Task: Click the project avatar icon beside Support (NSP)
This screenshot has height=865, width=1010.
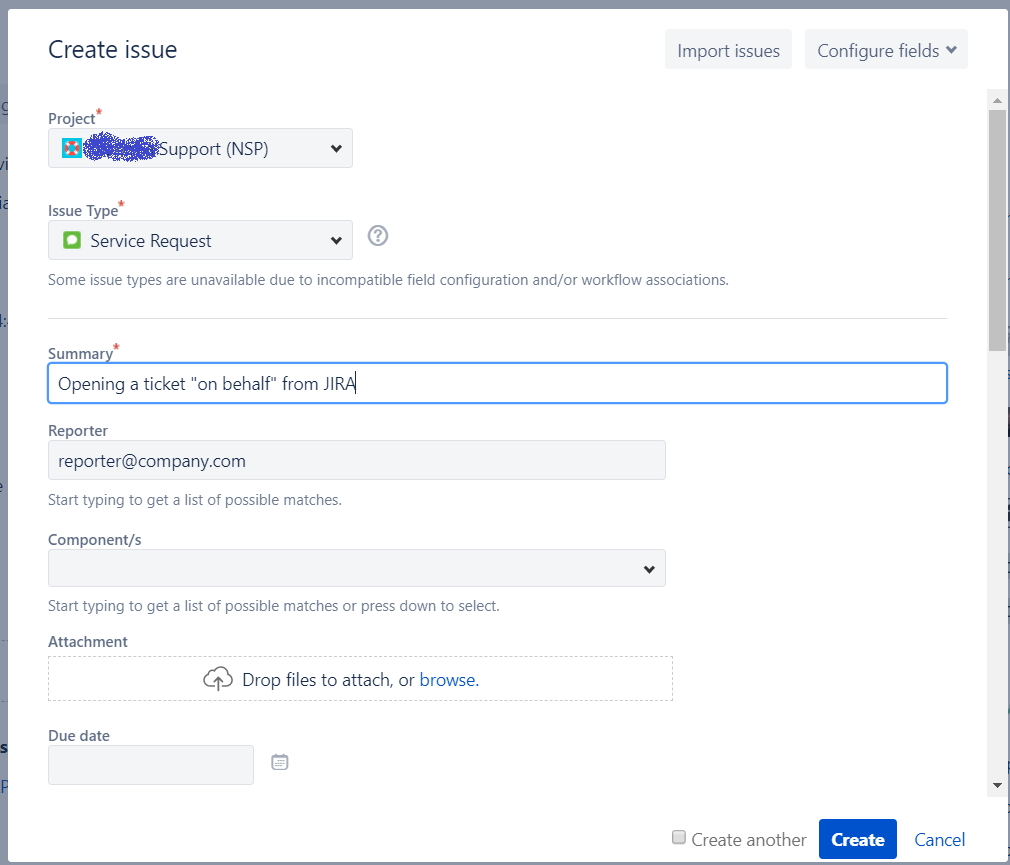Action: coord(71,148)
